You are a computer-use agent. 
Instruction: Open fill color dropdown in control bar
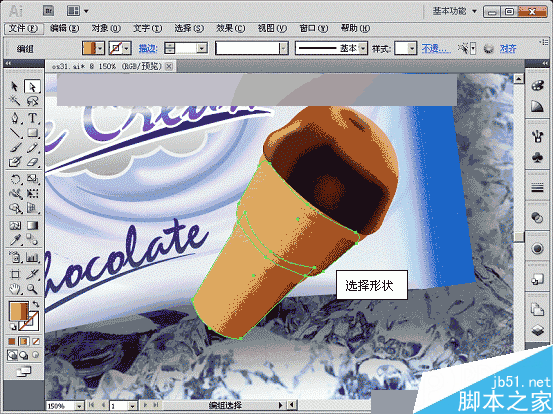(x=100, y=48)
